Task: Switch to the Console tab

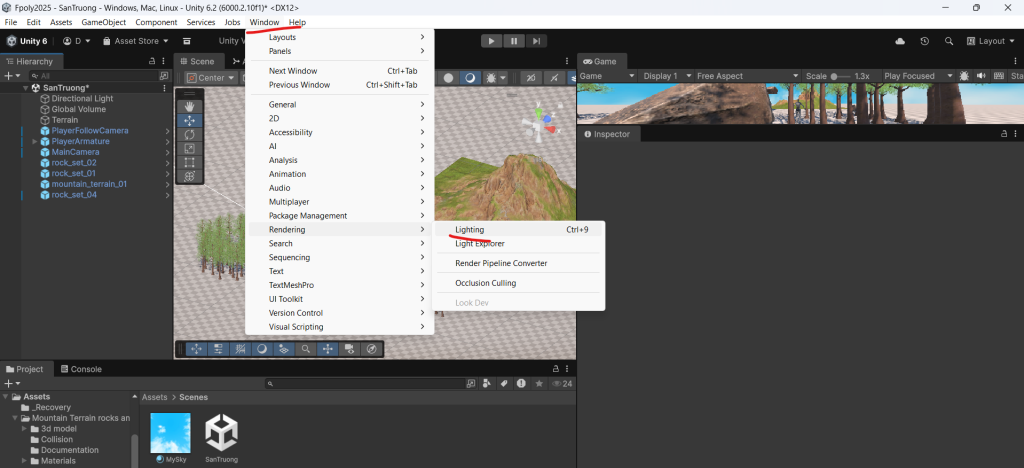Action: point(85,369)
